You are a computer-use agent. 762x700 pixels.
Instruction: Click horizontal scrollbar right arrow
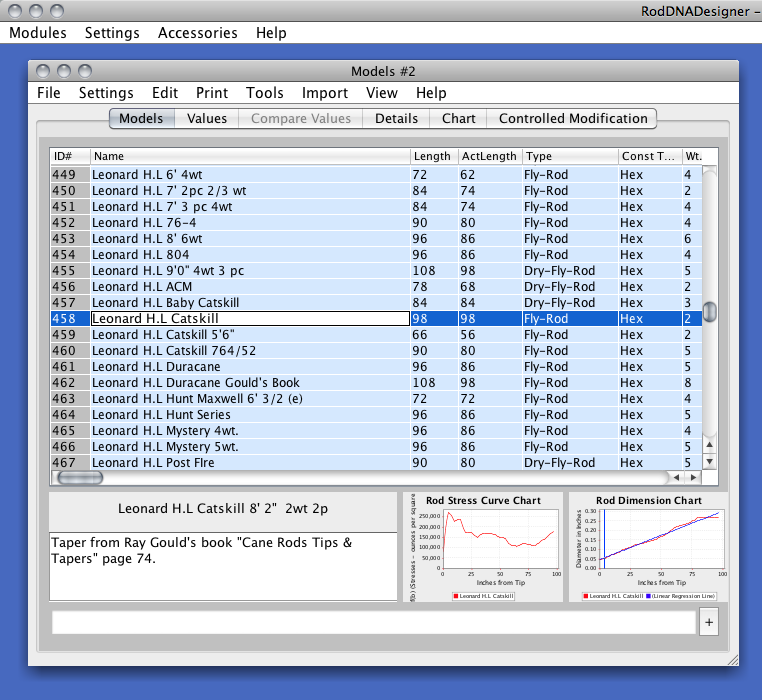pos(693,477)
